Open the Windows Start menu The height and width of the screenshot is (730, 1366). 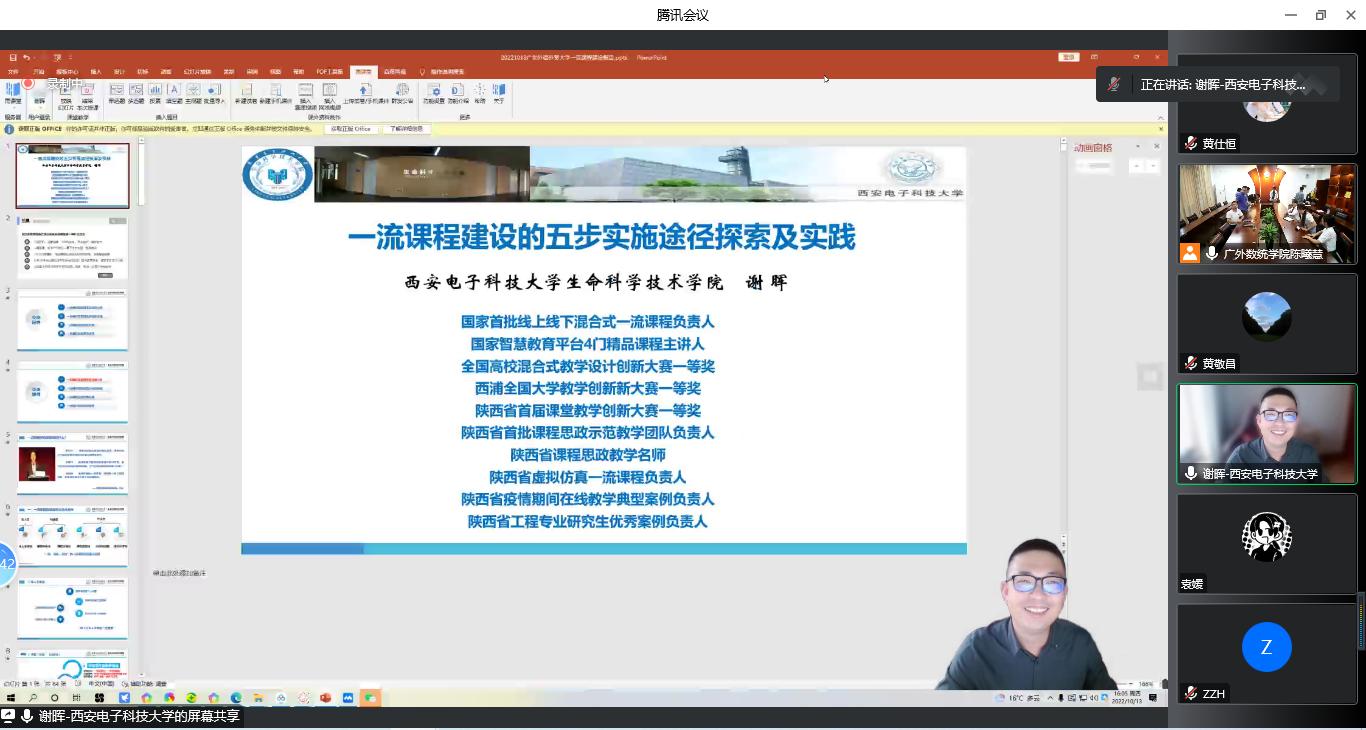pyautogui.click(x=11, y=697)
